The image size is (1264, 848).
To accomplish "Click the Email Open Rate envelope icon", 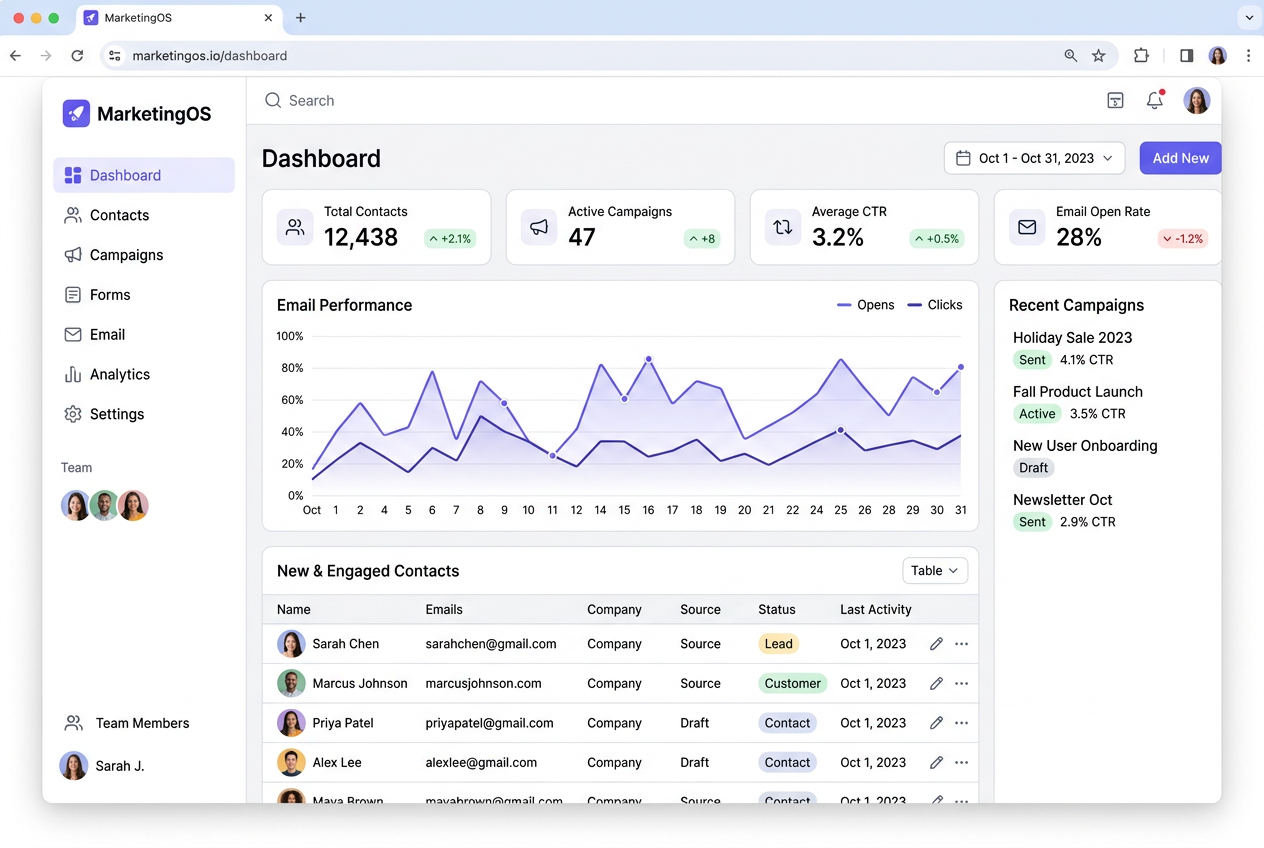I will (1027, 227).
